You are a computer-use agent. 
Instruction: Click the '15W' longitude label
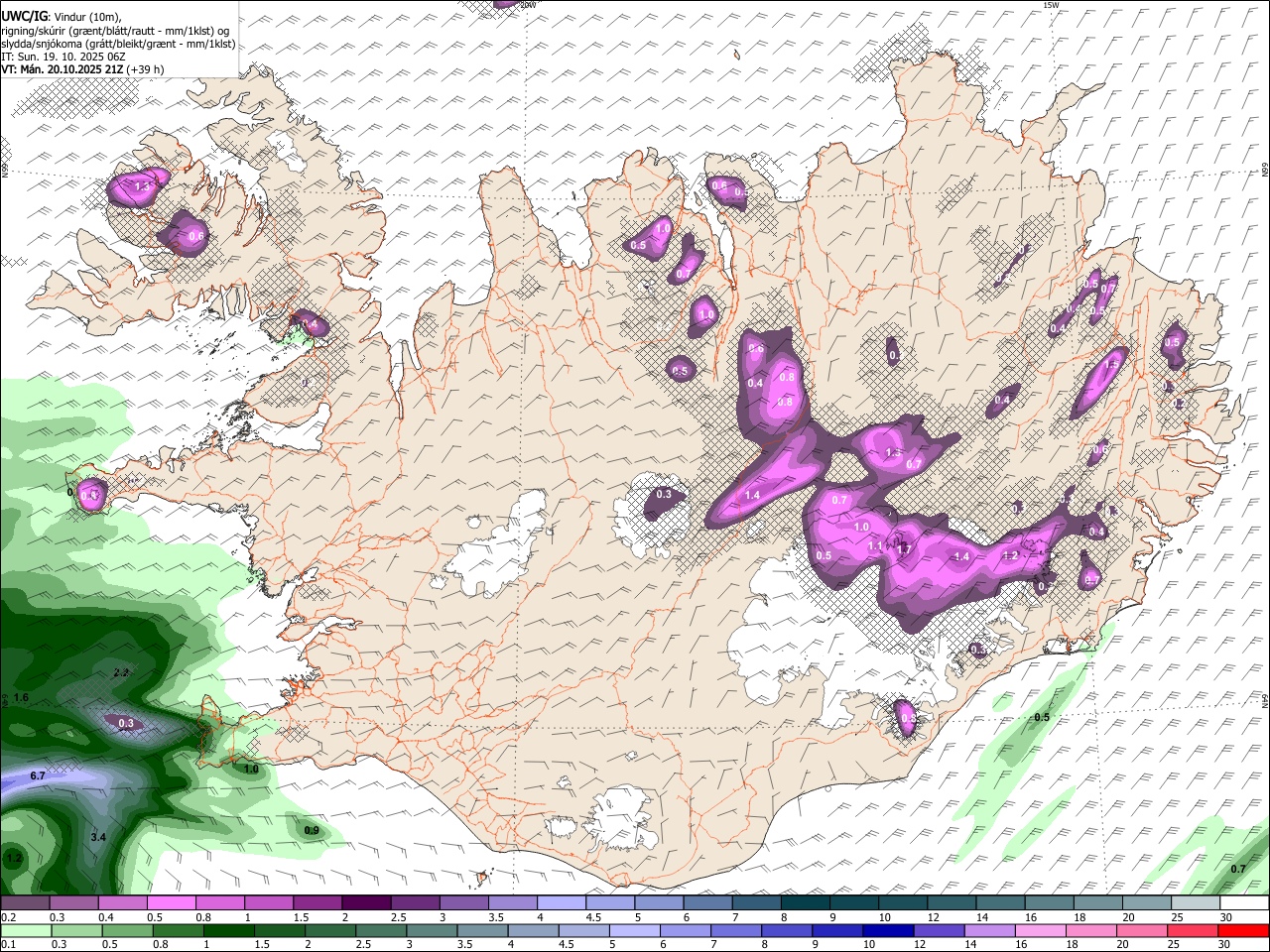(x=1052, y=5)
